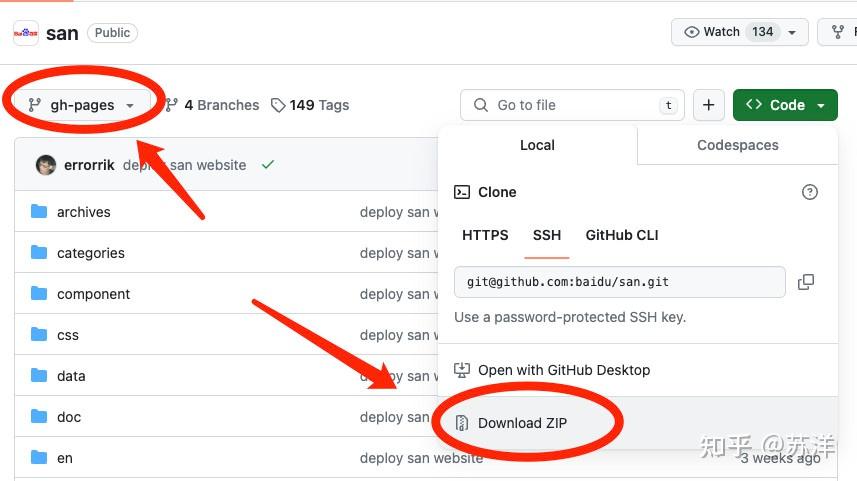This screenshot has width=857, height=481.
Task: Select the SSH clone tab
Action: tap(547, 235)
